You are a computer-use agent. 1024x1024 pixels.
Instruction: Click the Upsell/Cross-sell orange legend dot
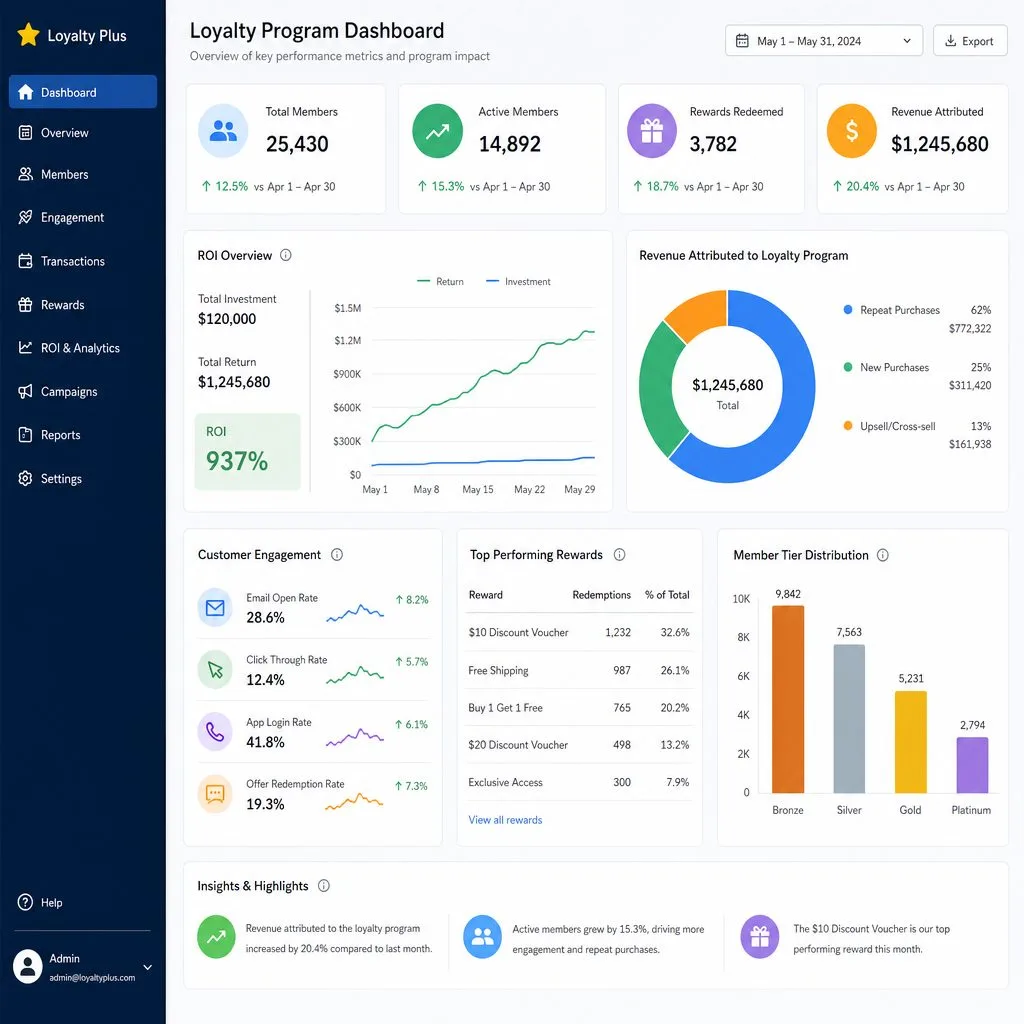click(x=848, y=426)
